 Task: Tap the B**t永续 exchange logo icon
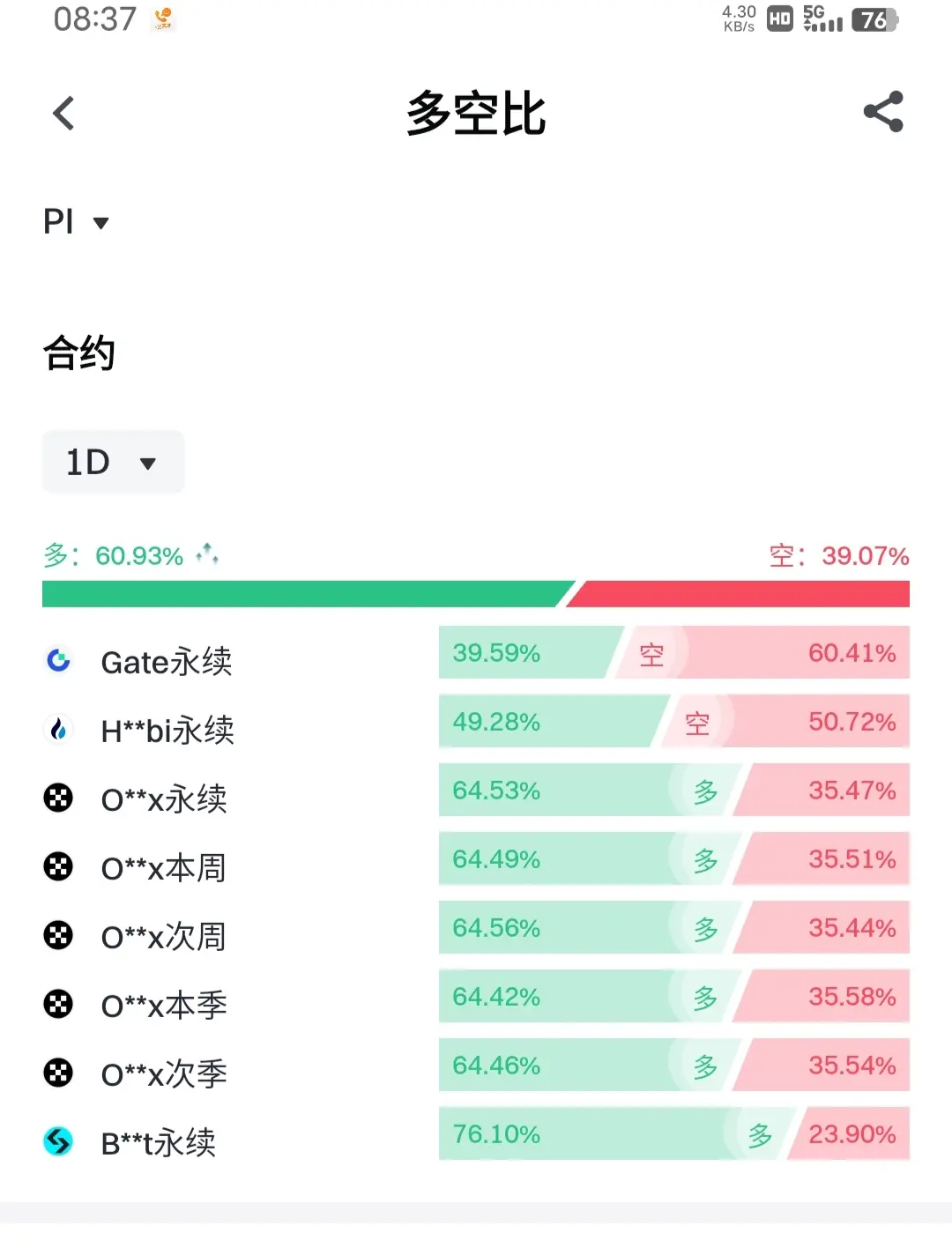pyautogui.click(x=58, y=1141)
